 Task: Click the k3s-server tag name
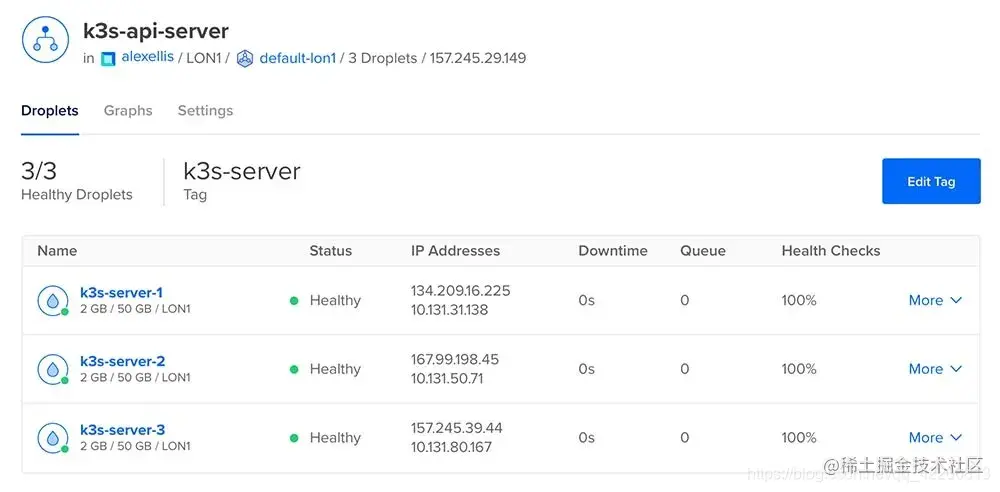242,172
